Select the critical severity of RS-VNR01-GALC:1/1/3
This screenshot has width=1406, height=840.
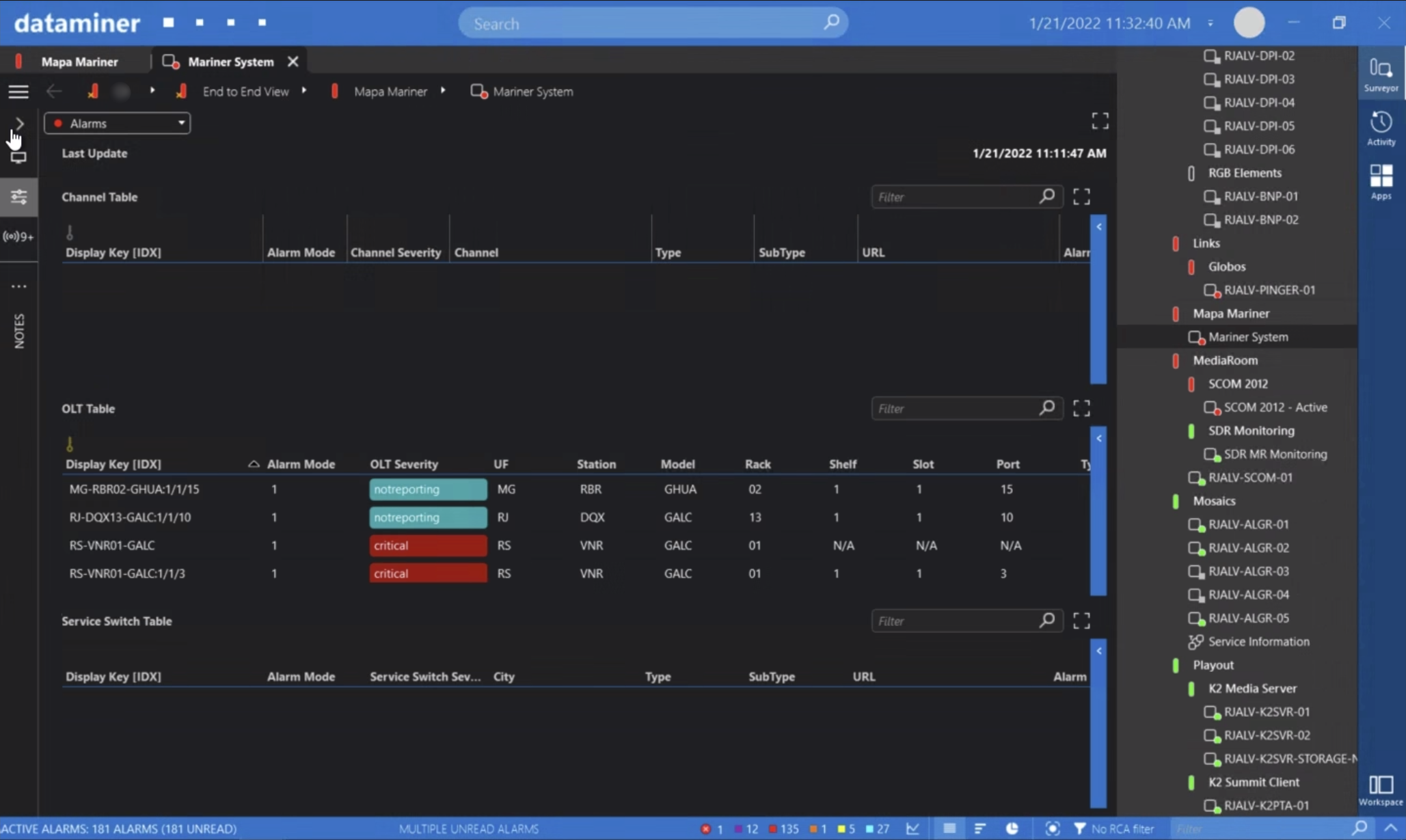pos(428,573)
